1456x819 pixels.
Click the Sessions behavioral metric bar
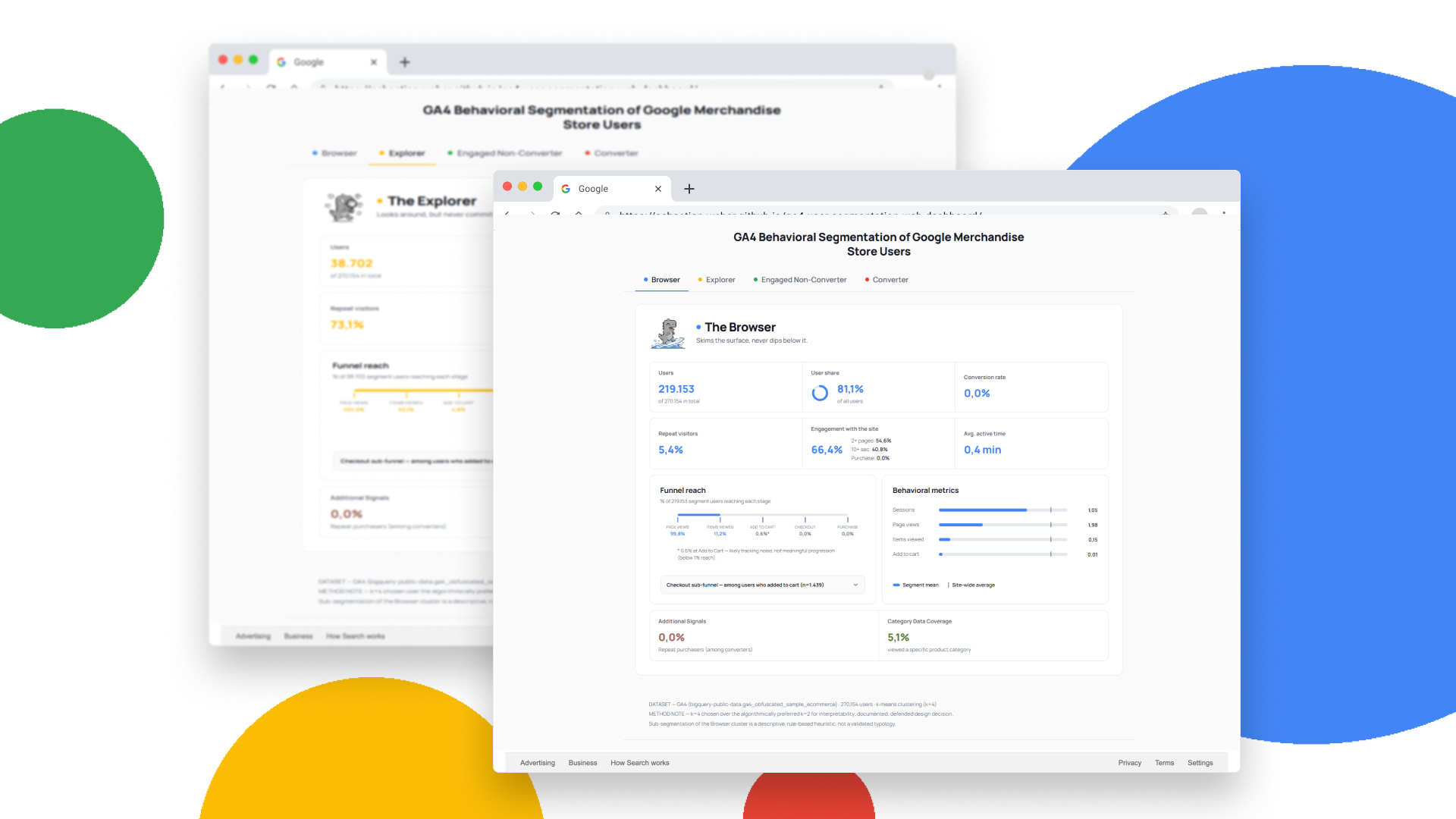[x=1003, y=510]
